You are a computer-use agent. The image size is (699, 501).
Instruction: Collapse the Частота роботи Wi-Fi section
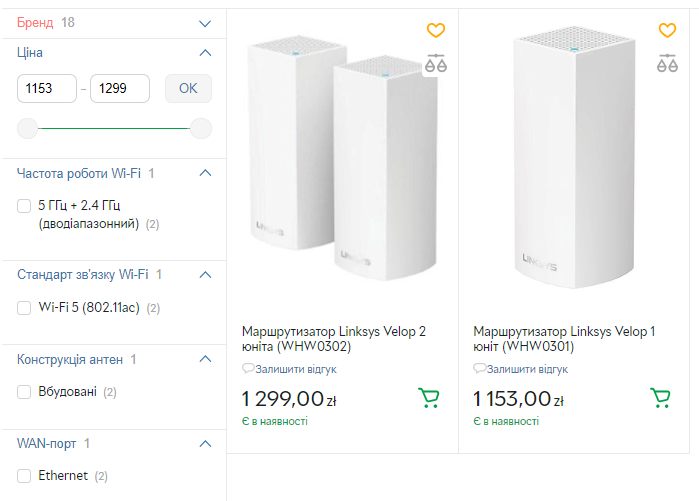click(206, 173)
